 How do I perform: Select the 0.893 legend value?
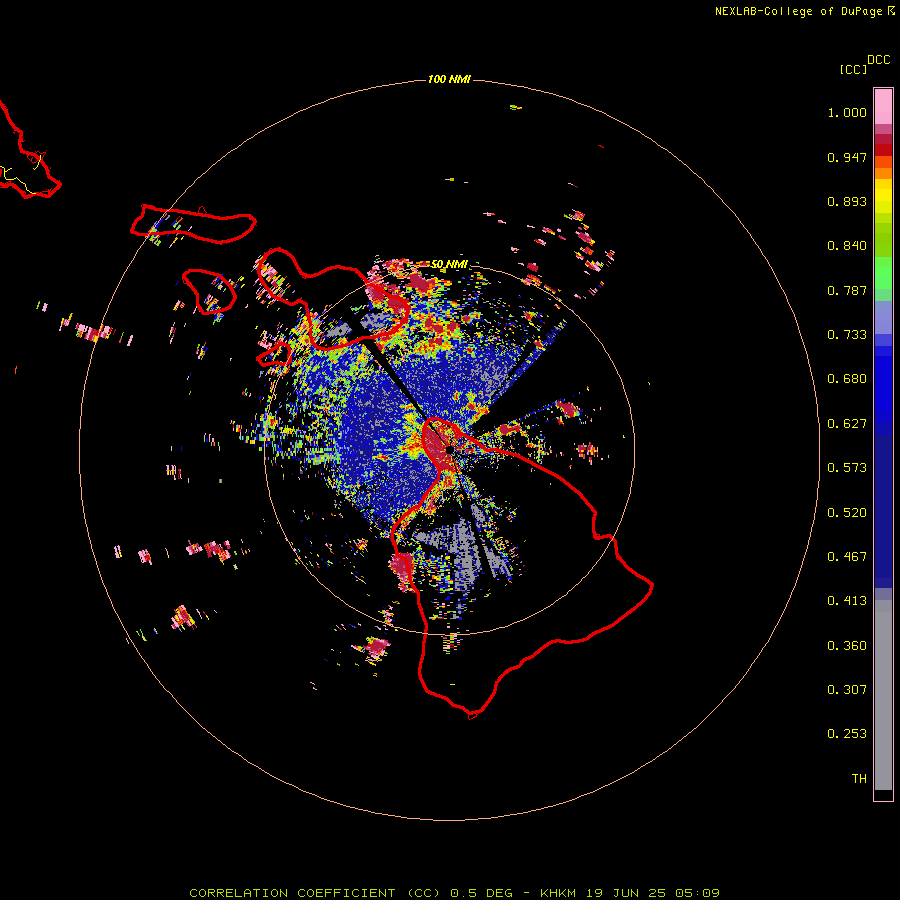847,201
